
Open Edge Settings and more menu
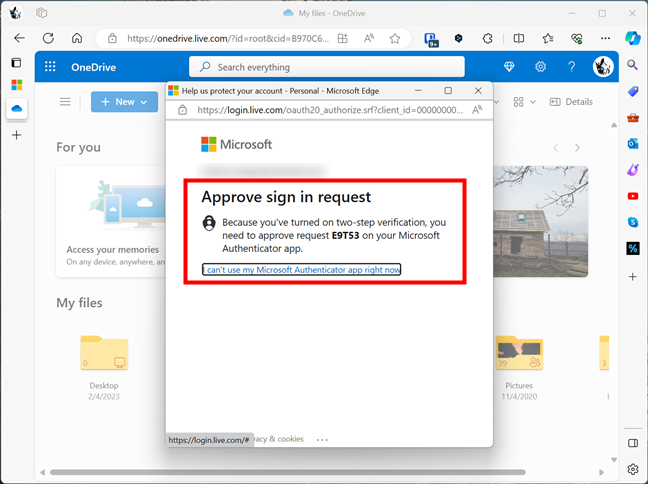[605, 38]
